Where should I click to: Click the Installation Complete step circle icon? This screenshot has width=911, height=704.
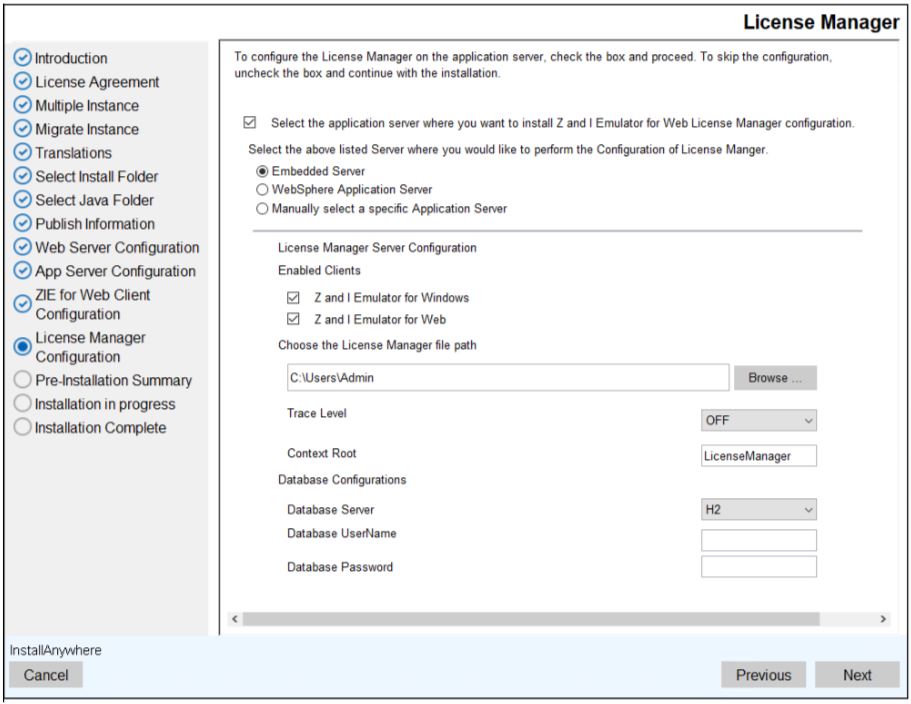[x=24, y=428]
